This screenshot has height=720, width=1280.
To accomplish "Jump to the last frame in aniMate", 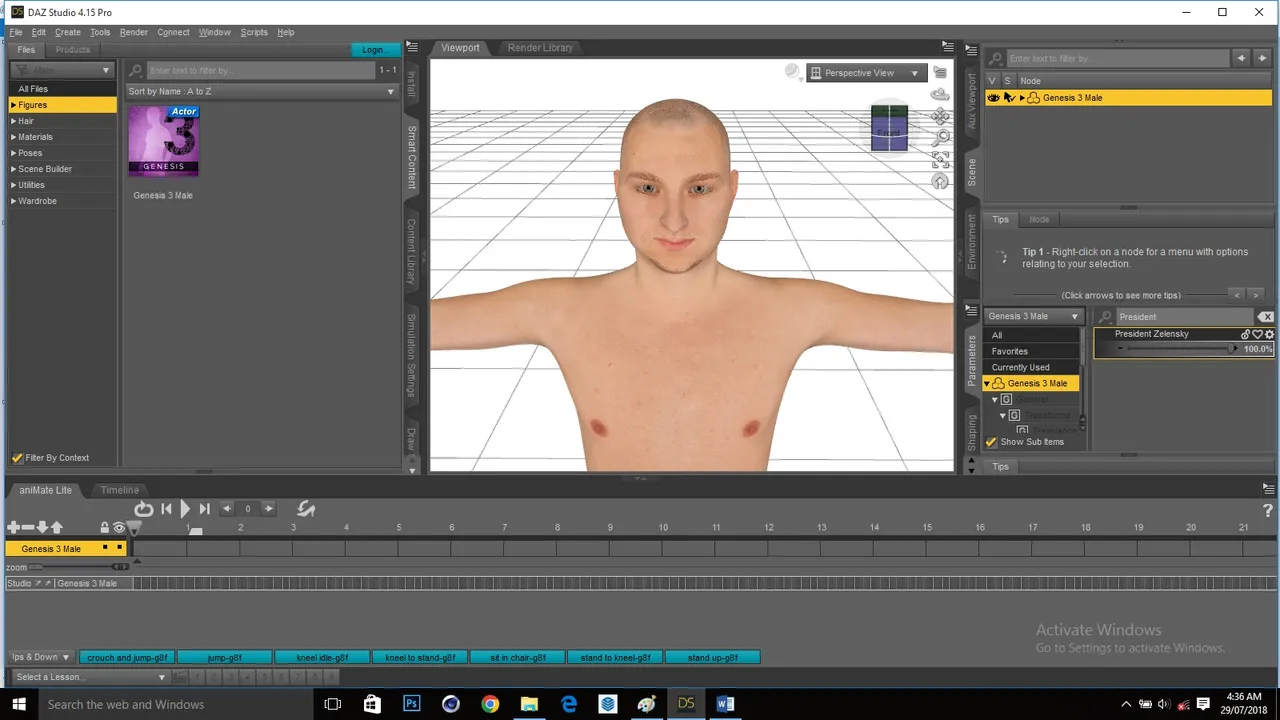I will pyautogui.click(x=204, y=509).
